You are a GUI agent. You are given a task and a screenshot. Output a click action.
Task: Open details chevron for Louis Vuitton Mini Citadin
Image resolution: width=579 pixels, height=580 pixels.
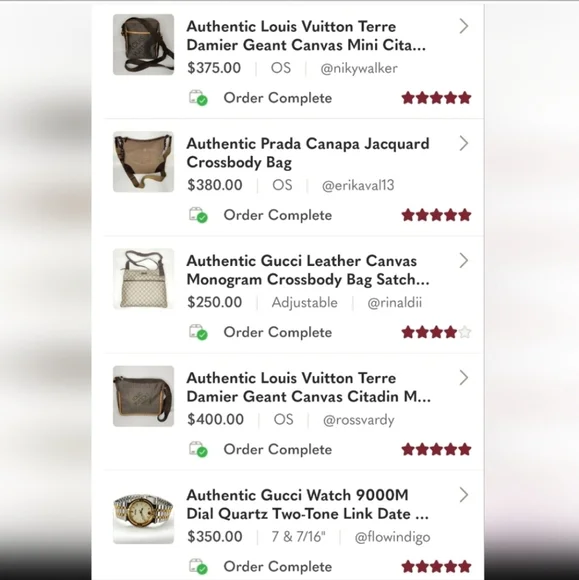pos(464,26)
